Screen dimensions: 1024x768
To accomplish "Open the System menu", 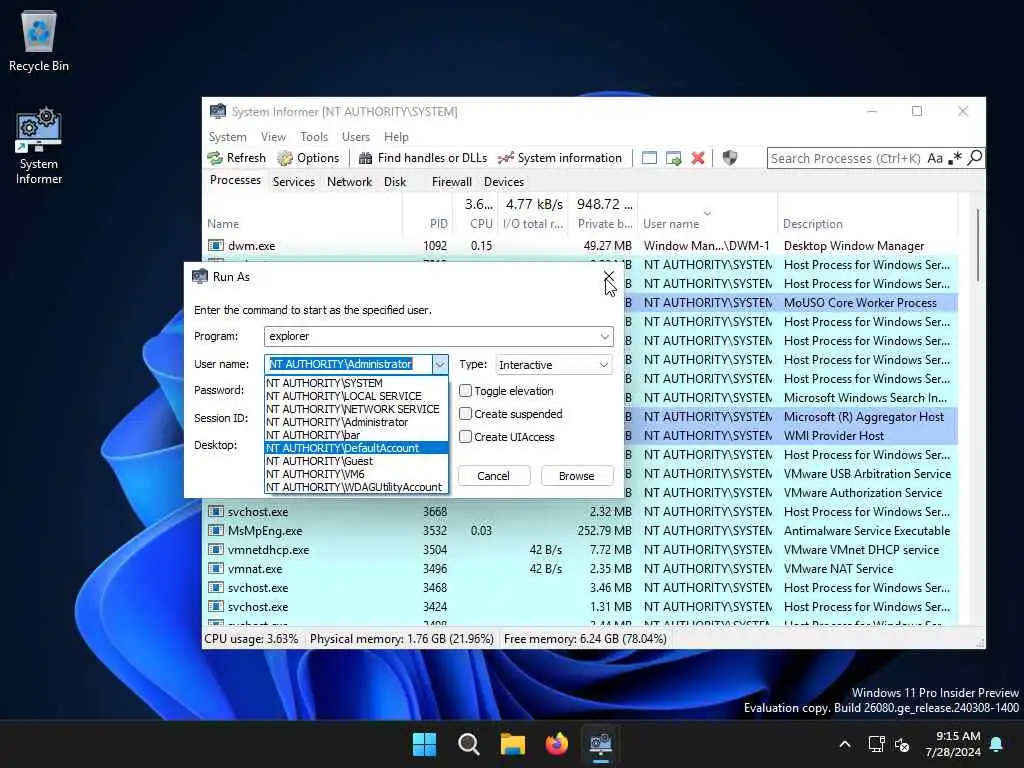I will [227, 136].
